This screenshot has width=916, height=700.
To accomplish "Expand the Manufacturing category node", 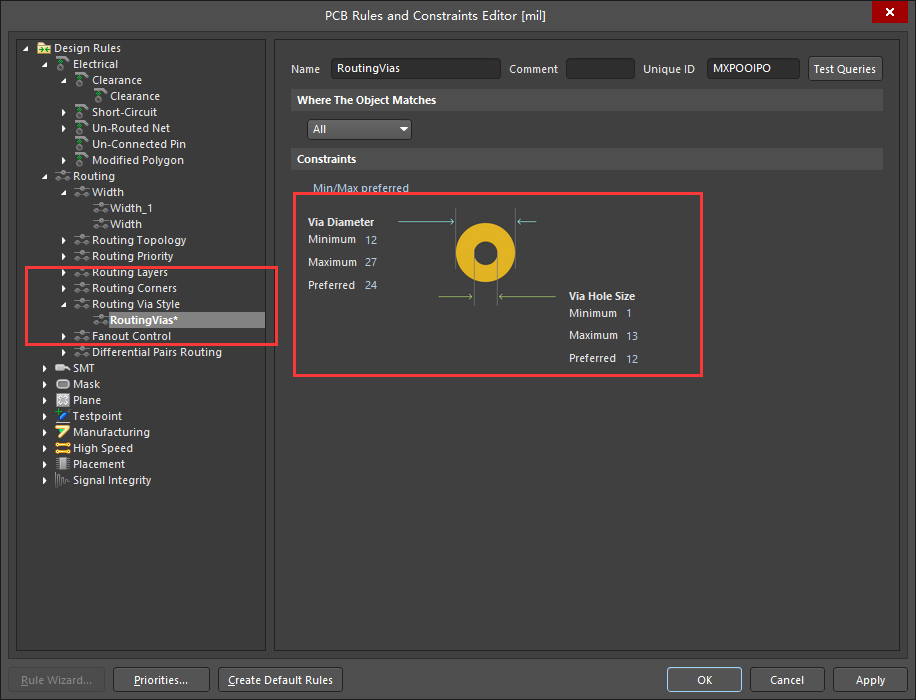I will tap(45, 432).
